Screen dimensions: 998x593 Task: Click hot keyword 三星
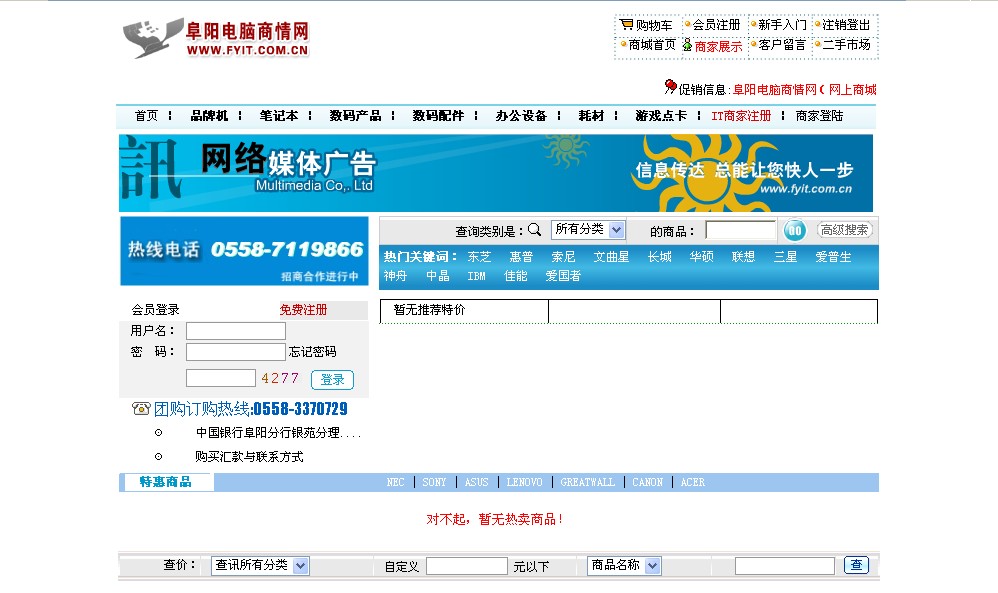(x=785, y=257)
